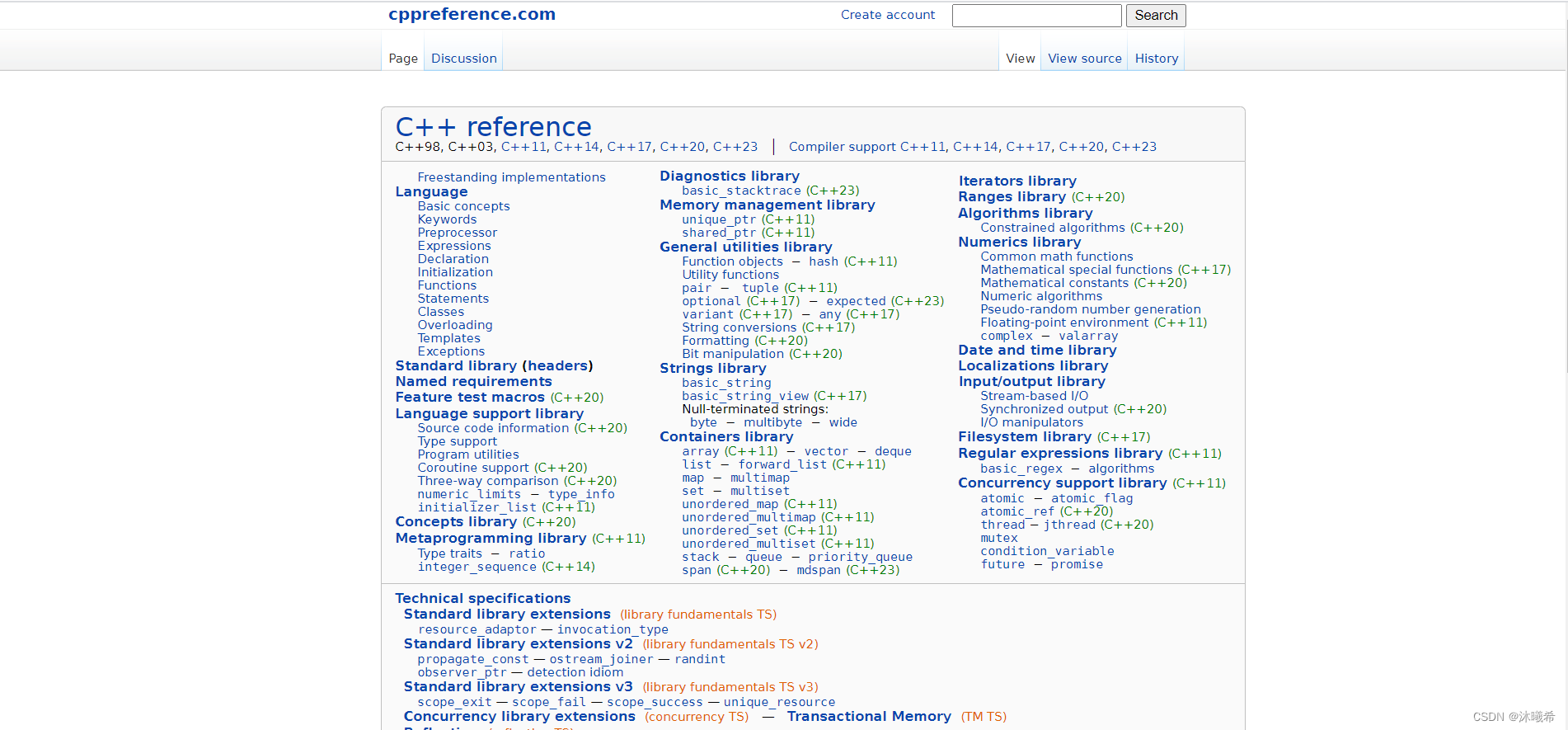
Task: Open Language support library link
Action: [489, 413]
